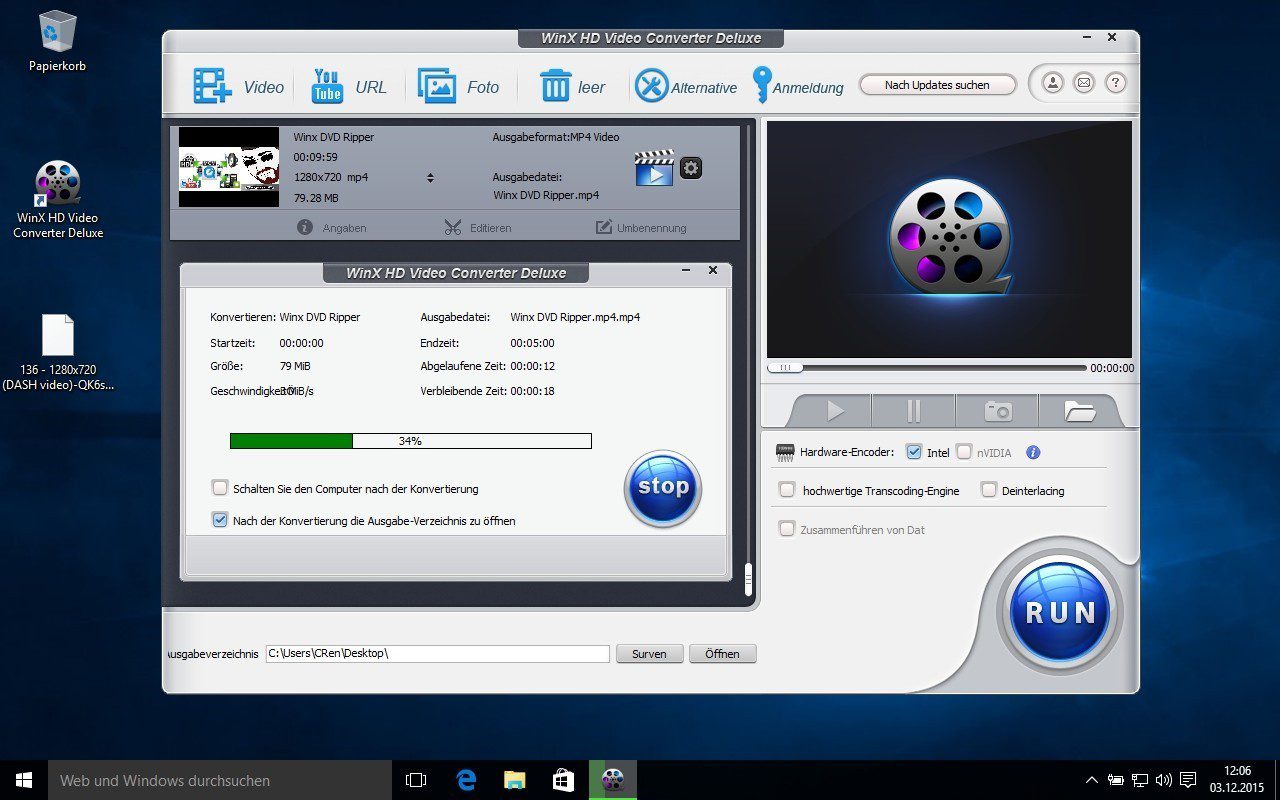Click the Angaben info icon
Viewport: 1280px width, 800px height.
[x=306, y=227]
